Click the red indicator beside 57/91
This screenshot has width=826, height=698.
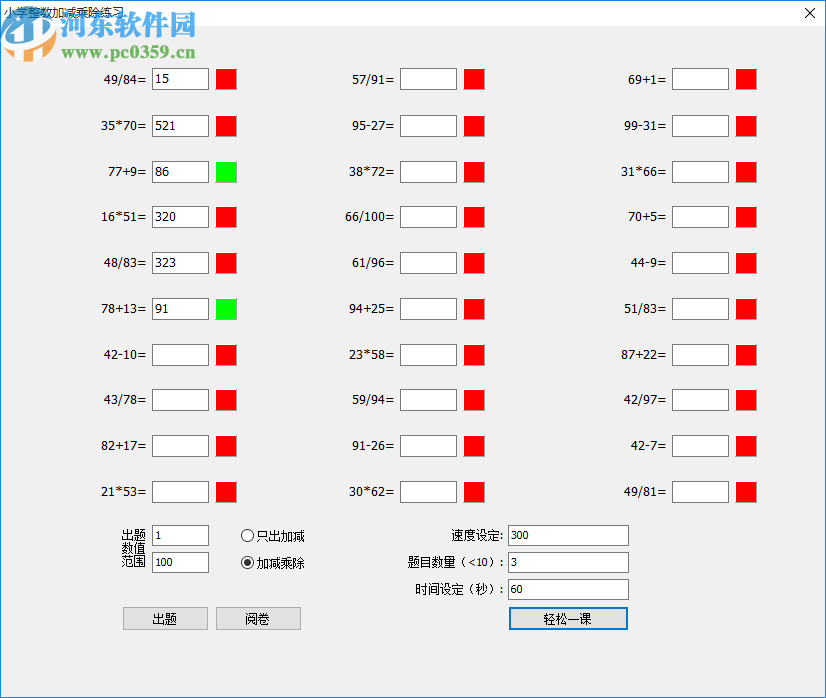[x=474, y=78]
